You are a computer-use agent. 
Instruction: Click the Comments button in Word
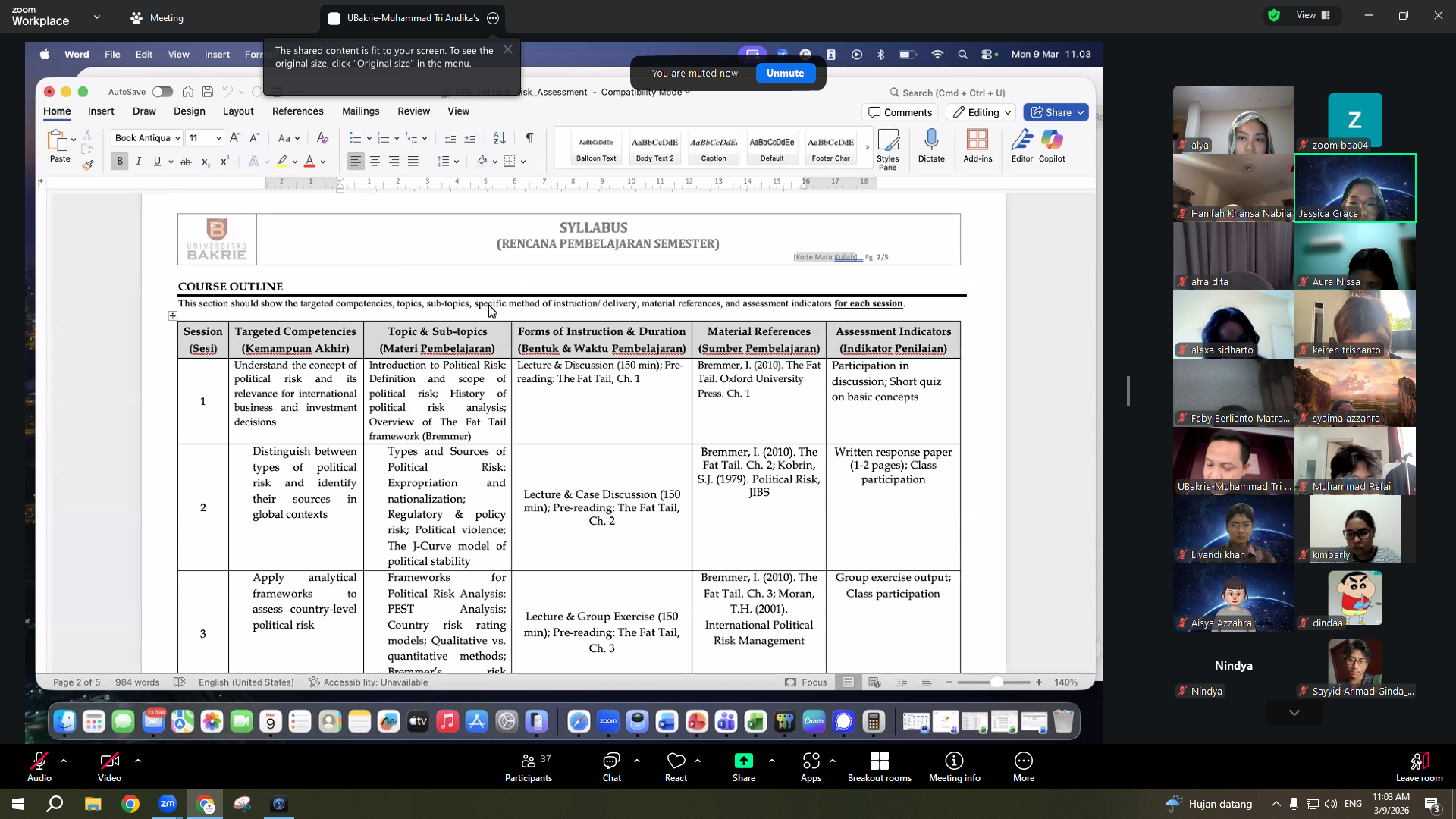click(900, 112)
